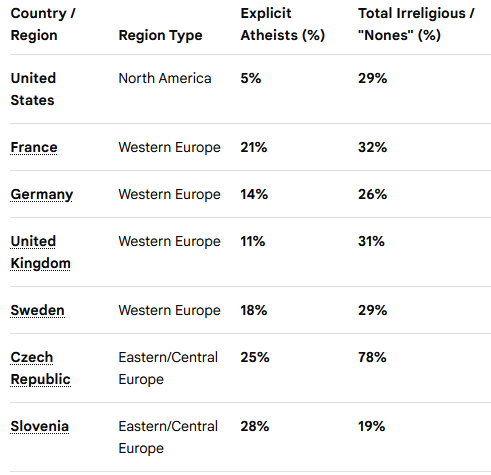Open the Czech Republic link
Image resolution: width=491 pixels, height=475 pixels.
(x=40, y=368)
